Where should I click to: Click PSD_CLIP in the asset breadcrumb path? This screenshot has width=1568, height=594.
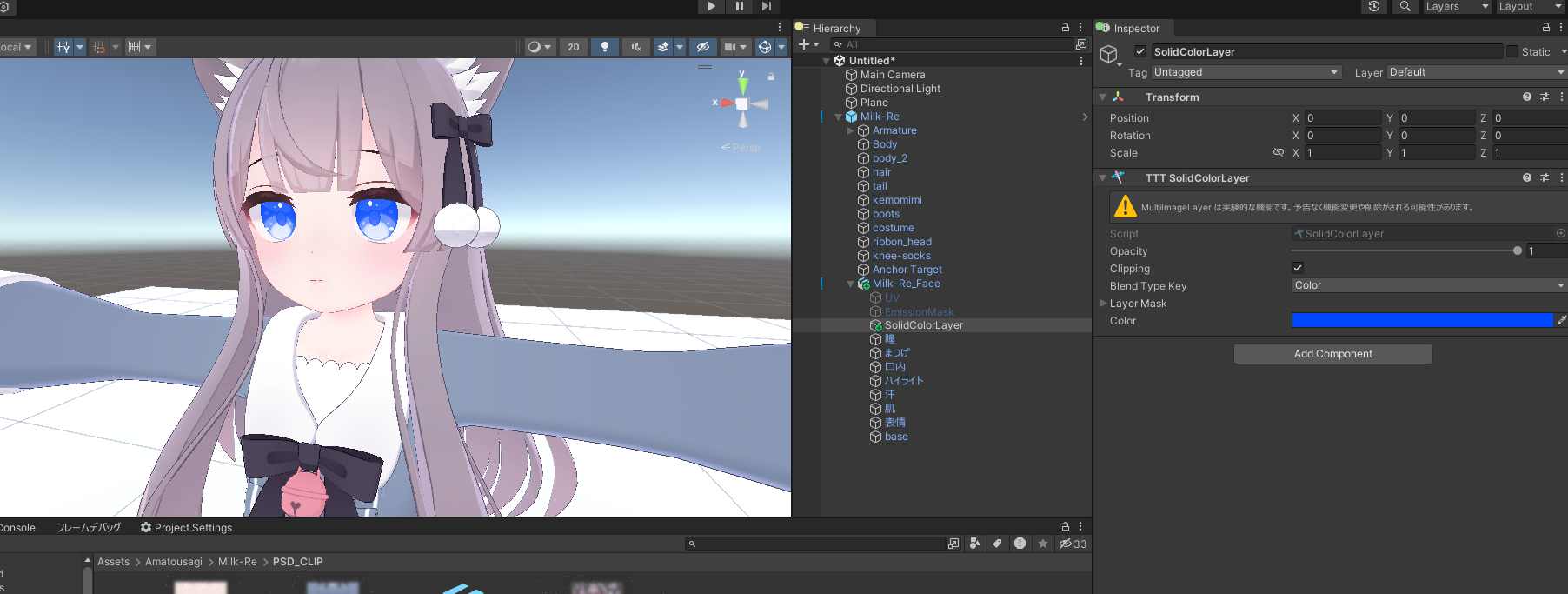(297, 562)
